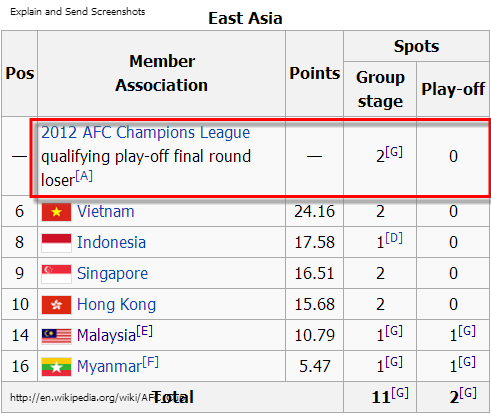
Task: Click the Singapore flag icon
Action: tap(56, 274)
